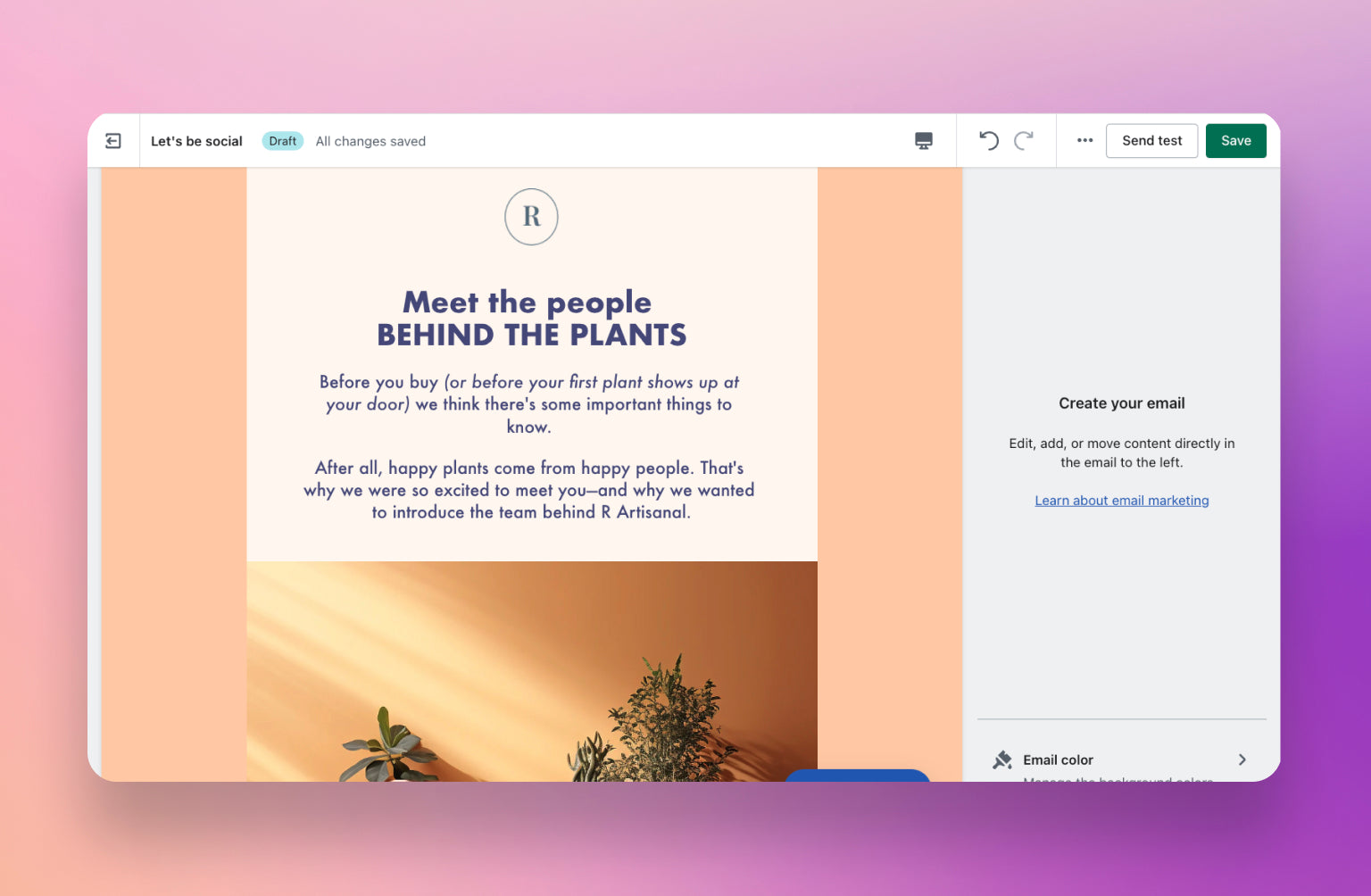Exit the email editor
The width and height of the screenshot is (1371, 896).
click(113, 140)
